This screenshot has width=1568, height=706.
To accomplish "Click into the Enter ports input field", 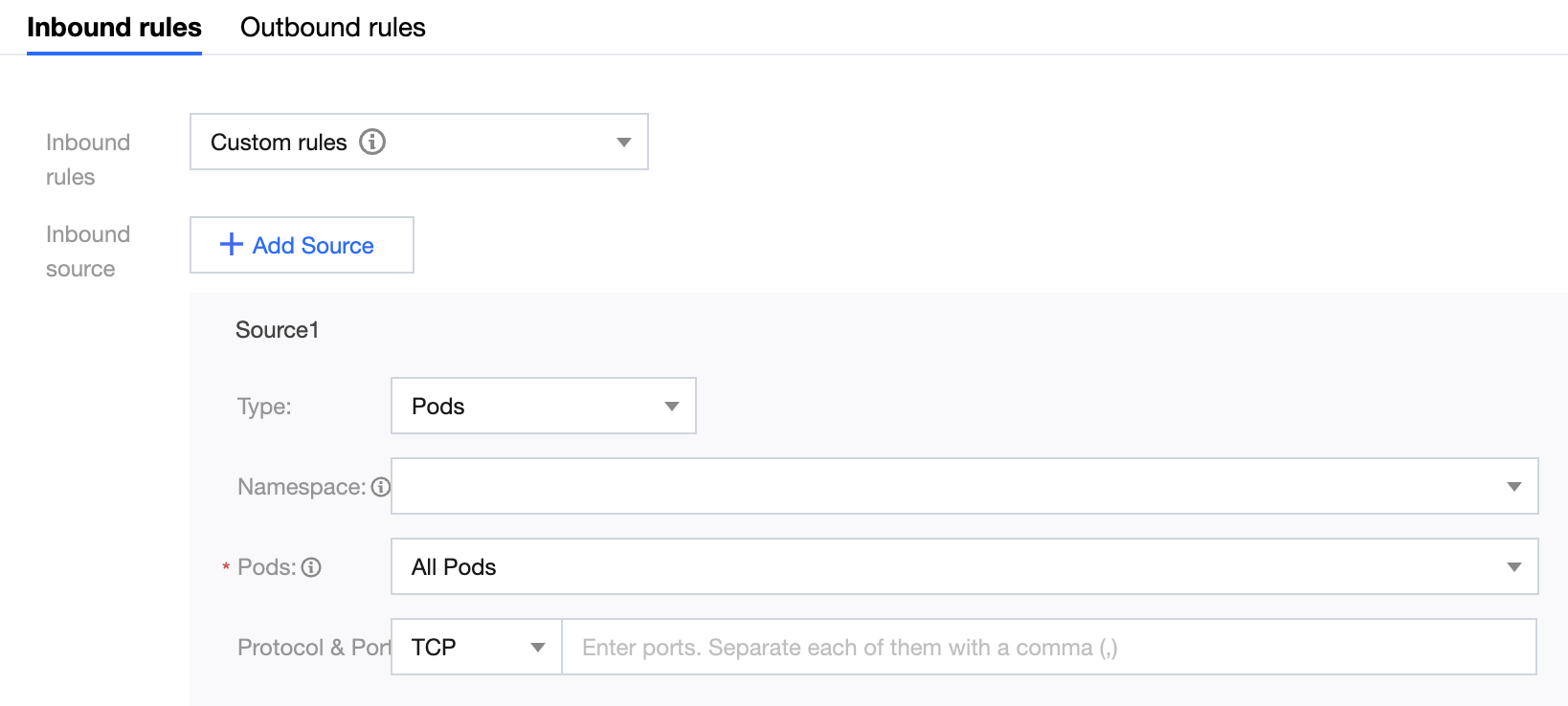I will click(1048, 647).
